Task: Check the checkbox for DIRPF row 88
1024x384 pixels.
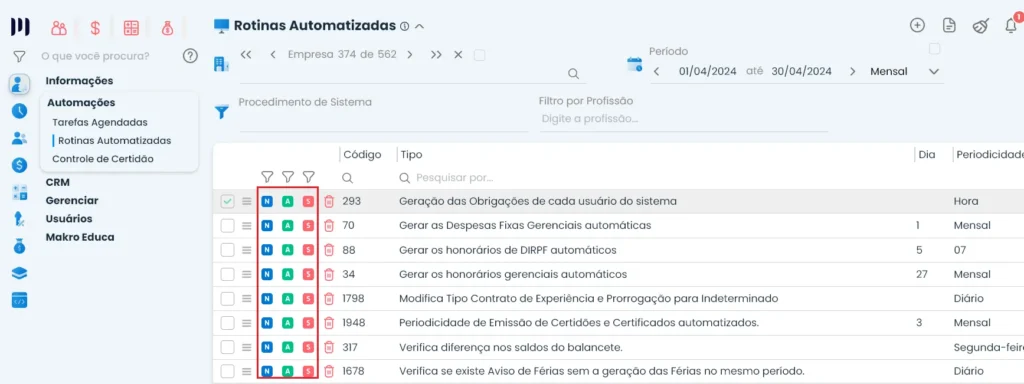Action: point(227,250)
